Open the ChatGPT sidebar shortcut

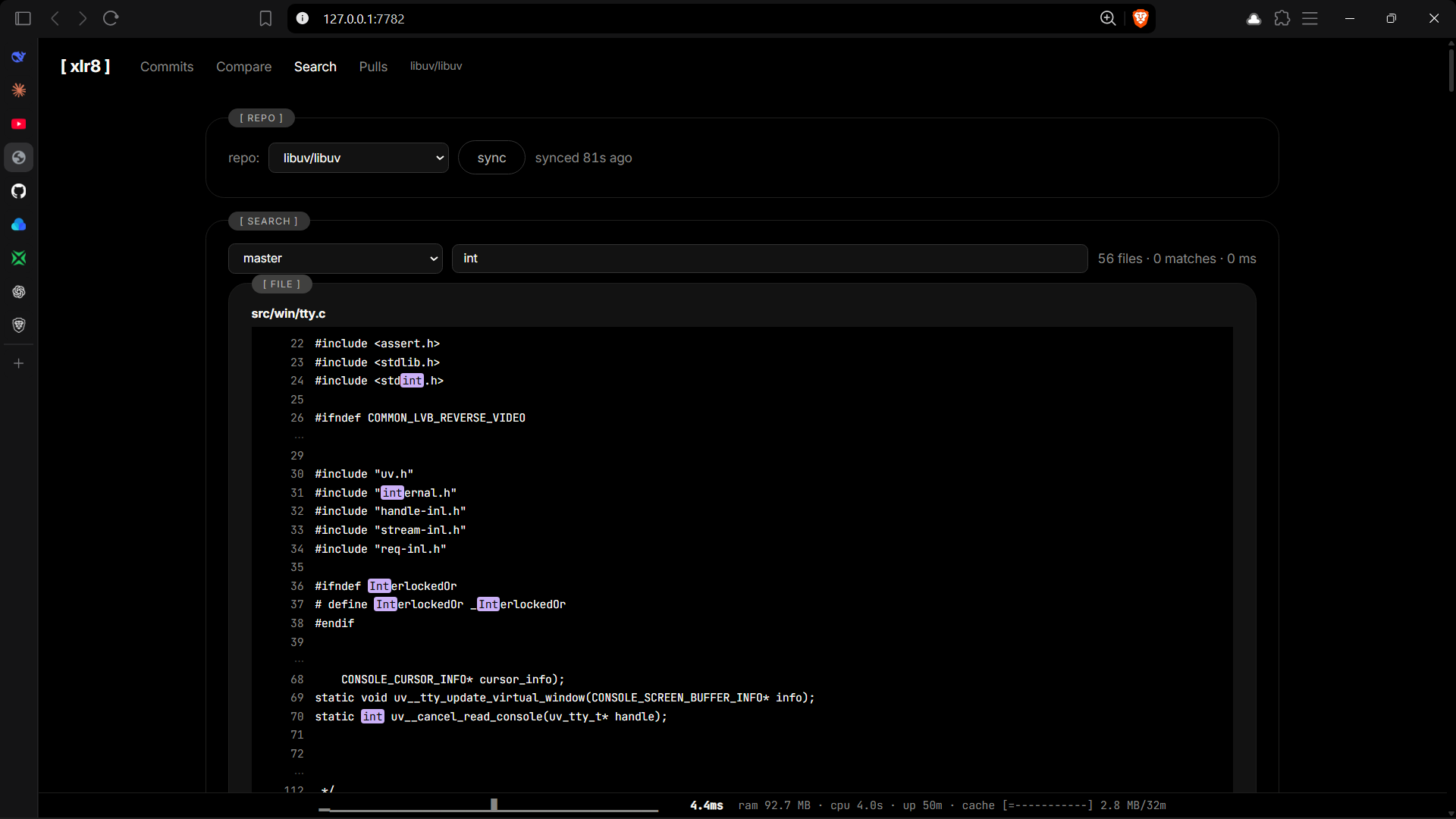point(19,292)
